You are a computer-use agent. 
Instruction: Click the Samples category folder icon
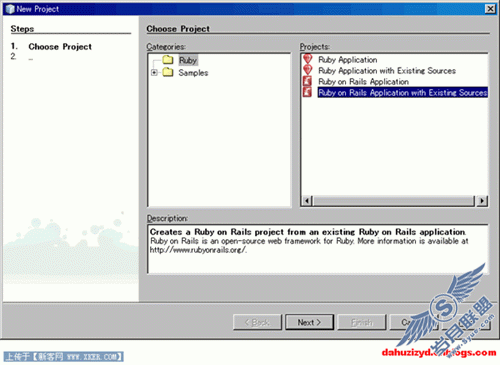(168, 72)
